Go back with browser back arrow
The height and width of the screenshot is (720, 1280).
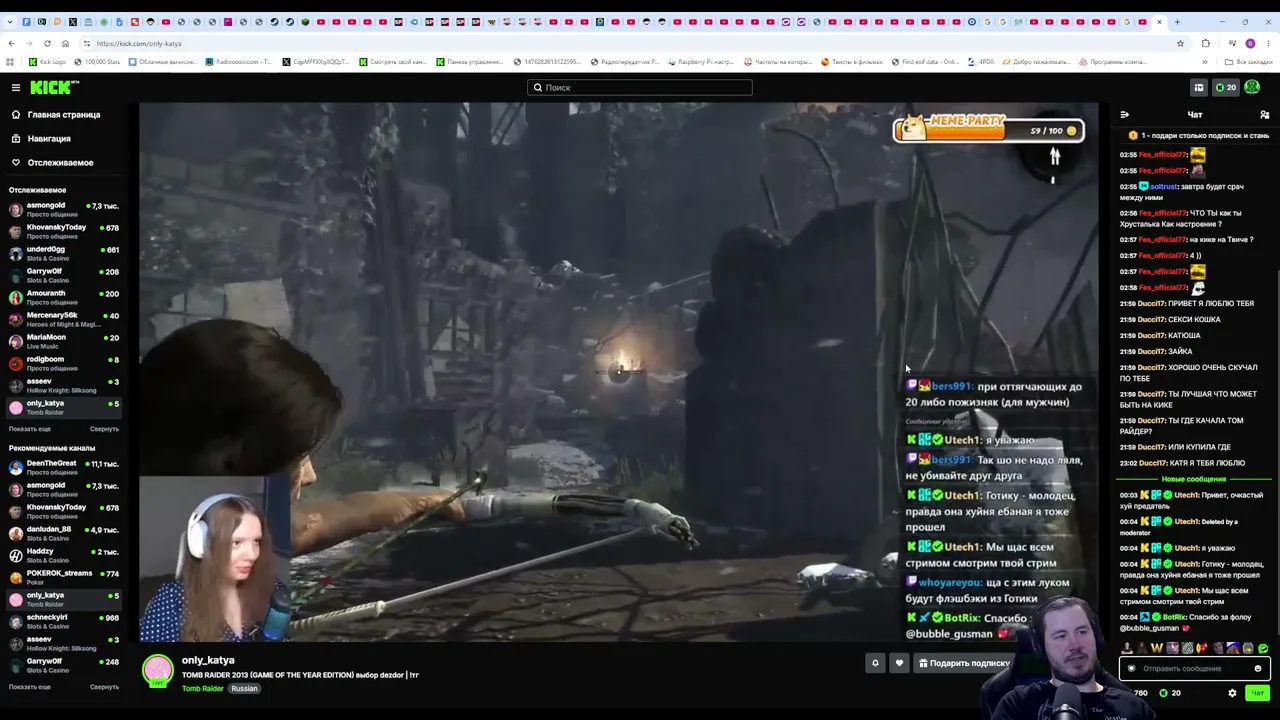click(x=11, y=44)
